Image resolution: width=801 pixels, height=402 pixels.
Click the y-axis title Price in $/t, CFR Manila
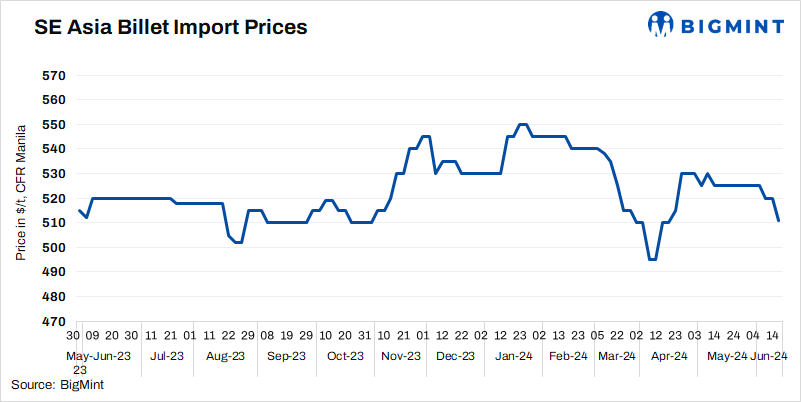pyautogui.click(x=20, y=198)
